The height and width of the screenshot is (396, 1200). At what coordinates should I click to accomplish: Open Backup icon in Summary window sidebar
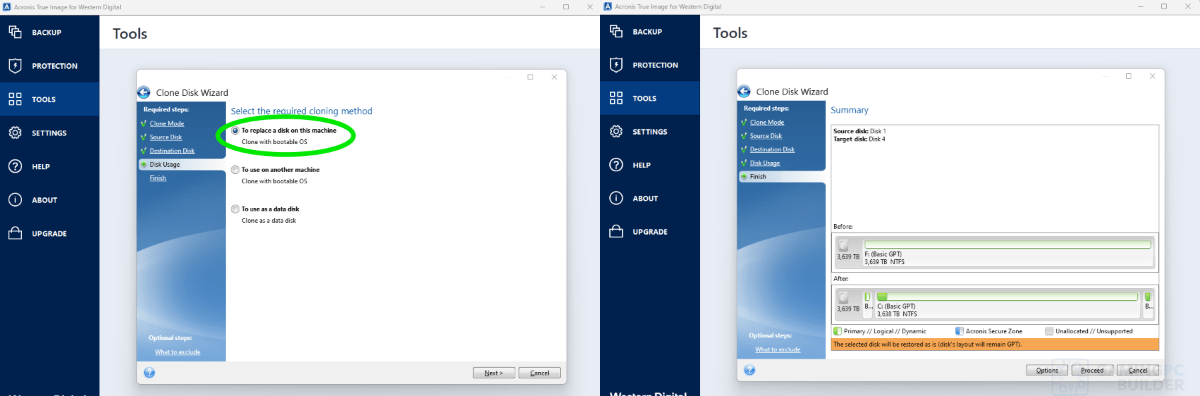point(615,32)
